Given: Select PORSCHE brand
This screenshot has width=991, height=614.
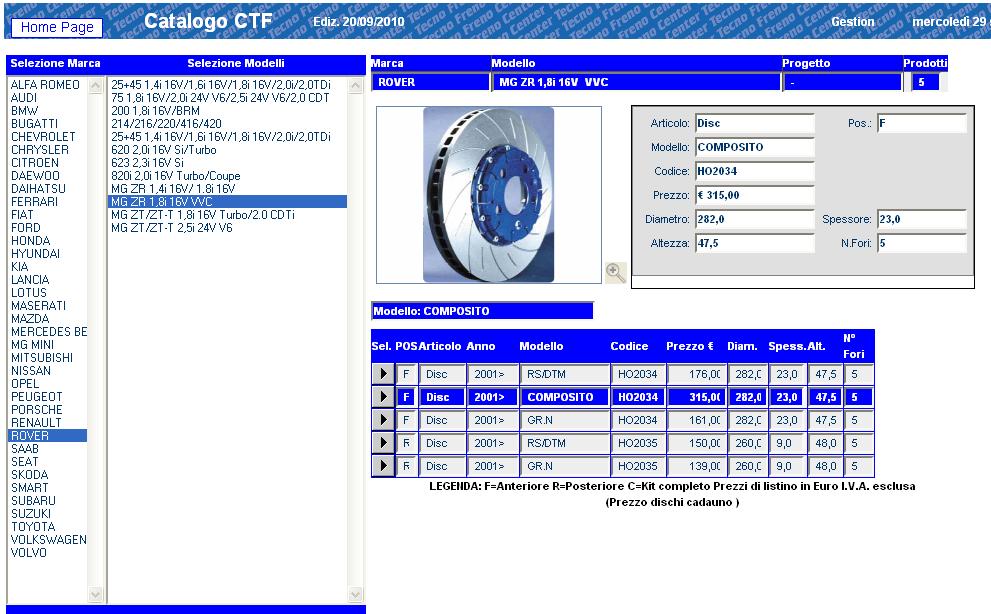Looking at the screenshot, I should [37, 410].
